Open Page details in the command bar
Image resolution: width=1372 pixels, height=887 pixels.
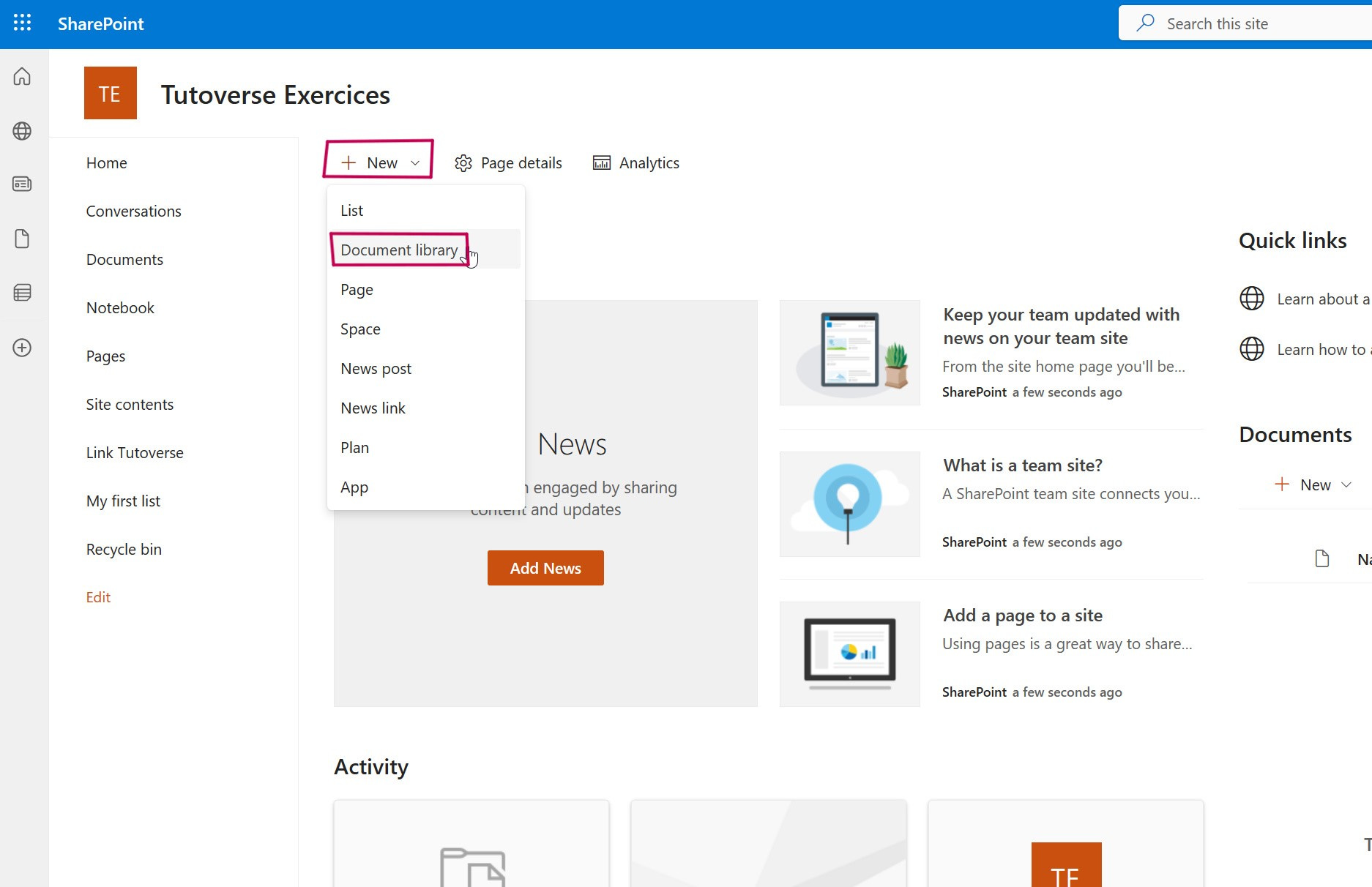tap(508, 163)
